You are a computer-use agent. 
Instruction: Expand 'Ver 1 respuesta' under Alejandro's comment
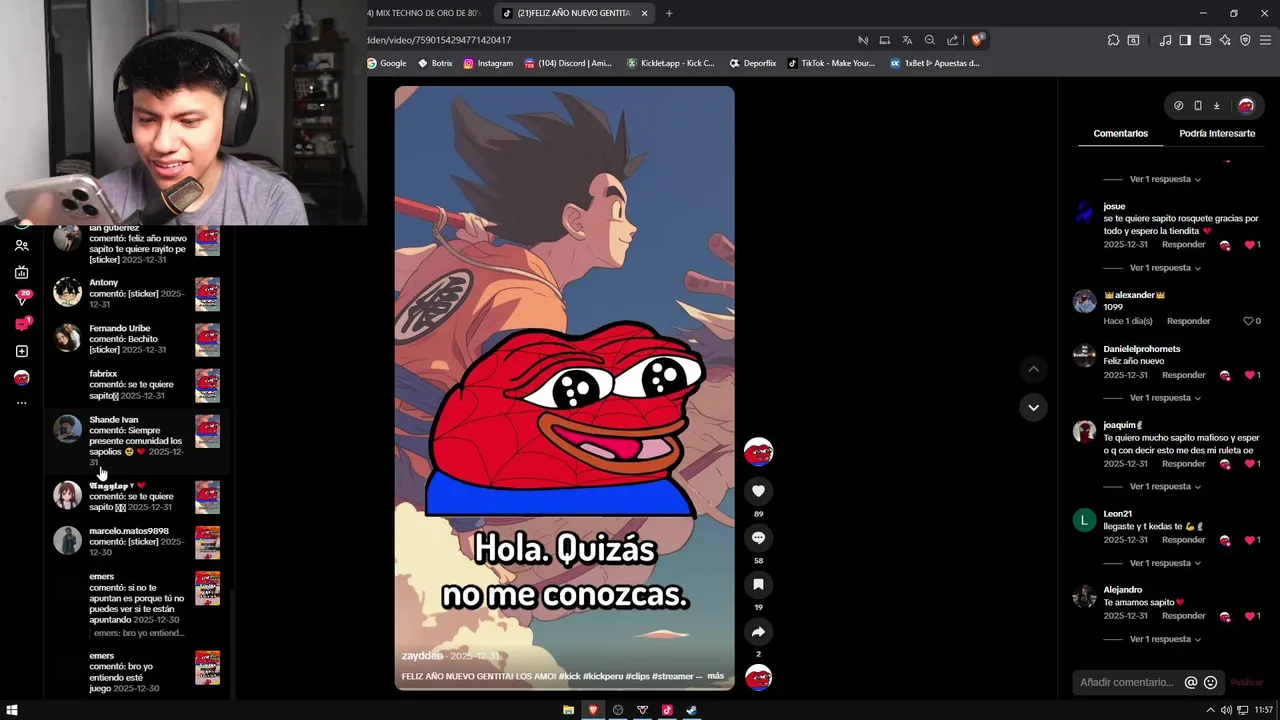click(x=1165, y=639)
